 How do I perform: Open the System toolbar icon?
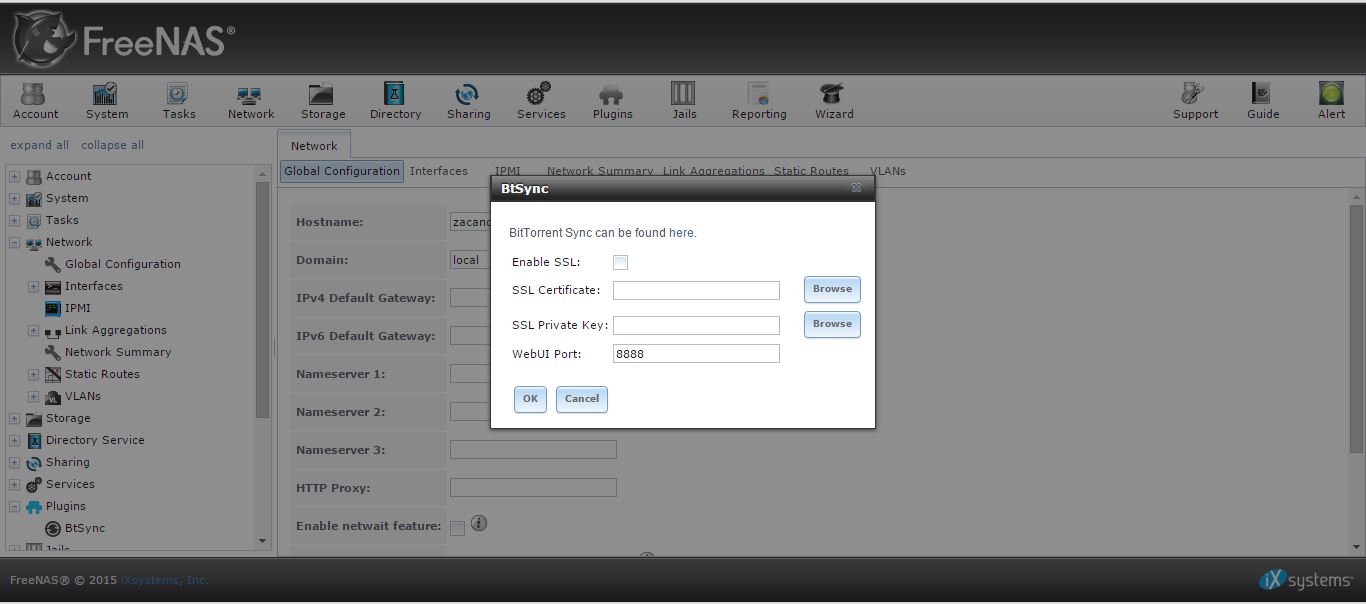coord(106,101)
